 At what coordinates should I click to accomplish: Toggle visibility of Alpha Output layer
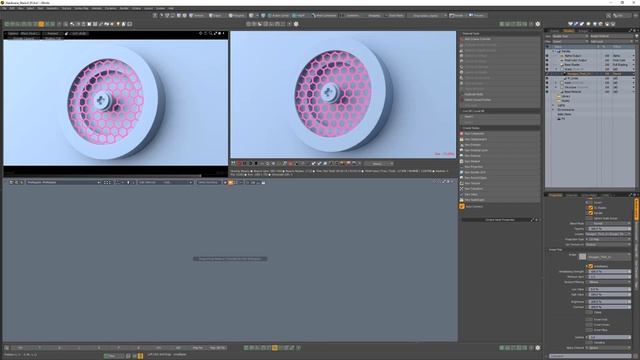[547, 56]
